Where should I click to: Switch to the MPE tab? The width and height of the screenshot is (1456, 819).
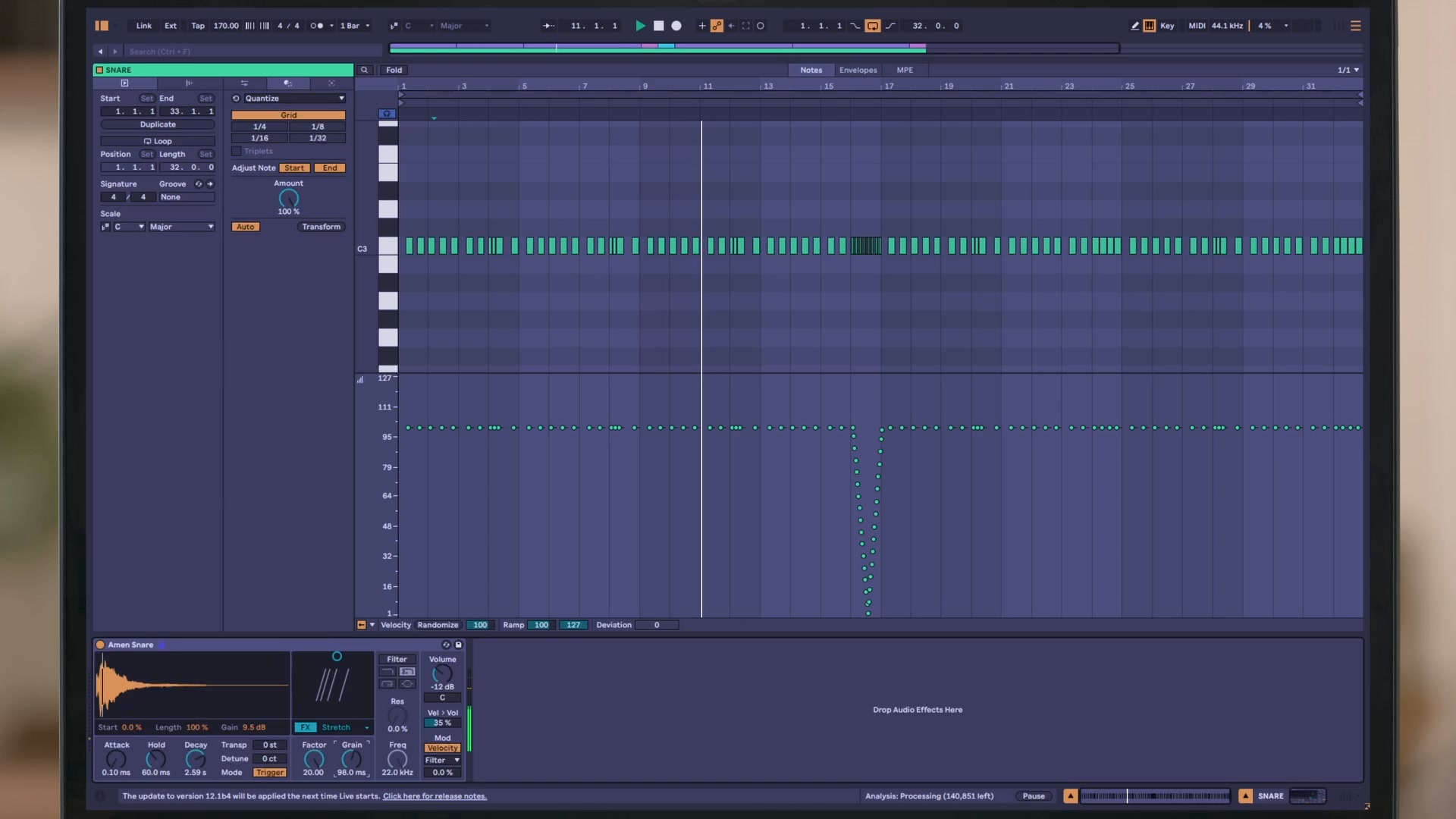click(x=905, y=70)
